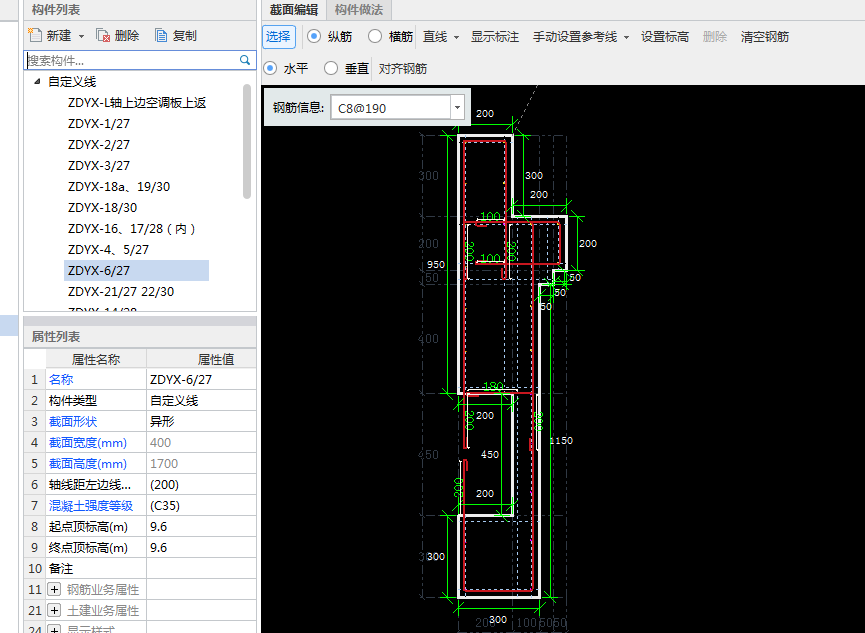Click the 混凝土强度等级 value (C35)
The image size is (865, 633).
pyautogui.click(x=201, y=506)
